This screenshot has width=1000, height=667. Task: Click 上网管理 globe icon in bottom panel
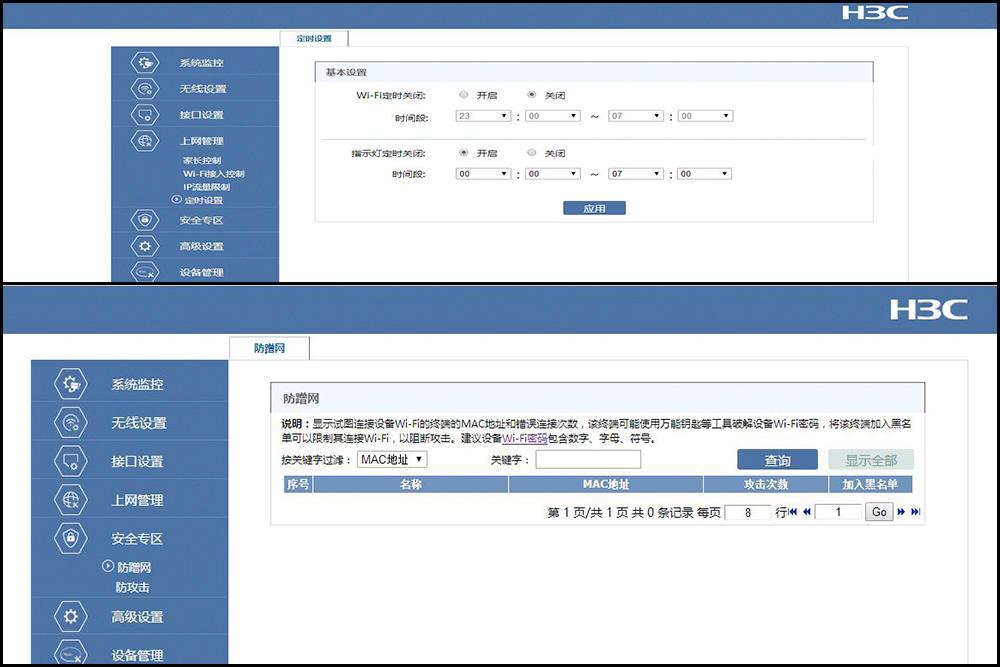click(70, 499)
